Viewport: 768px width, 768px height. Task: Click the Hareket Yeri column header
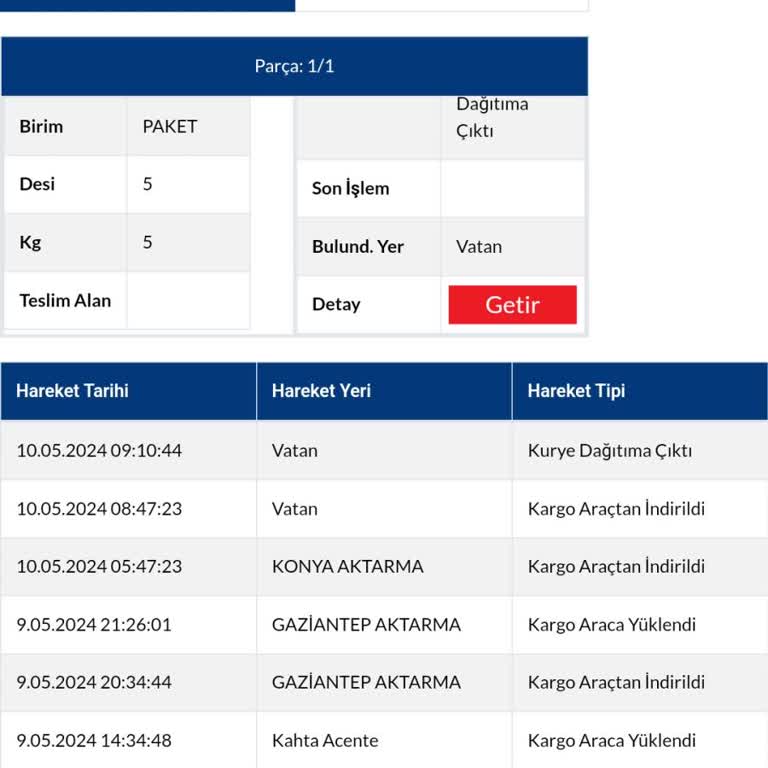(321, 391)
